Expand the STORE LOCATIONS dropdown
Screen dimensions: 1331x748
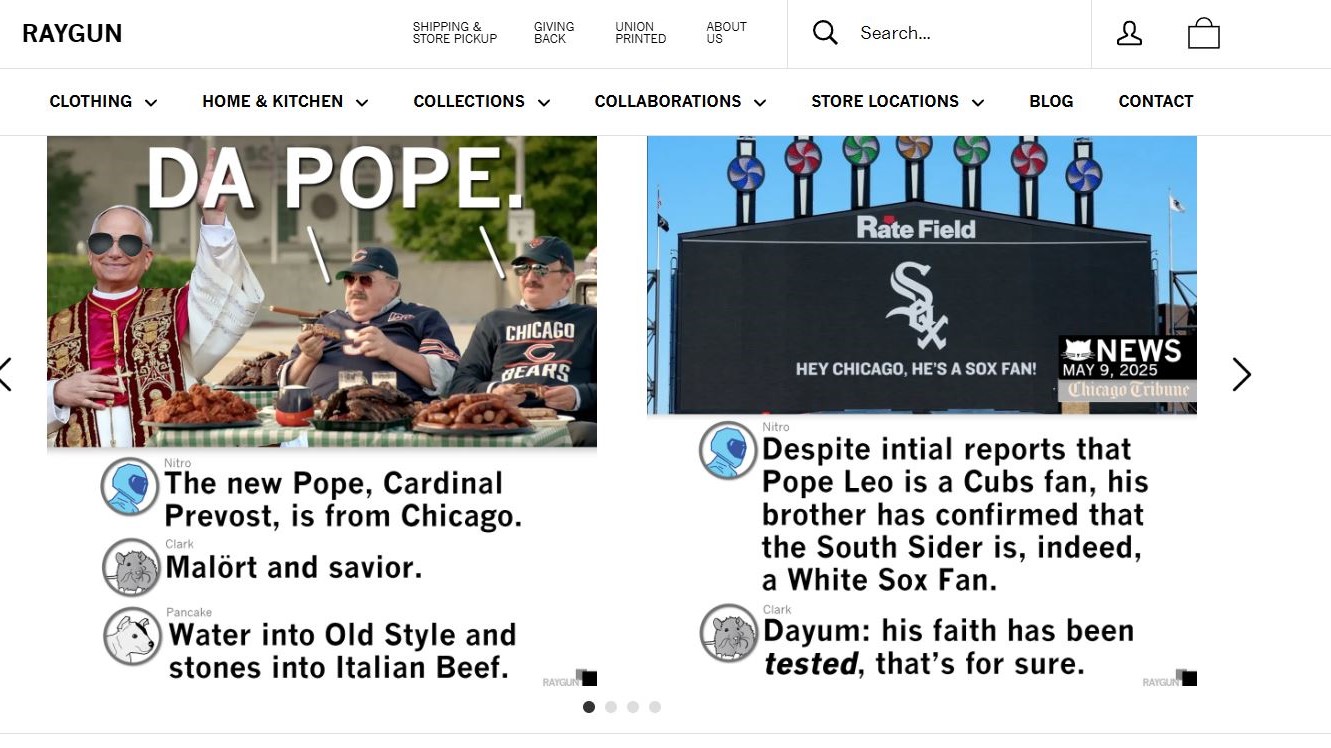(896, 101)
